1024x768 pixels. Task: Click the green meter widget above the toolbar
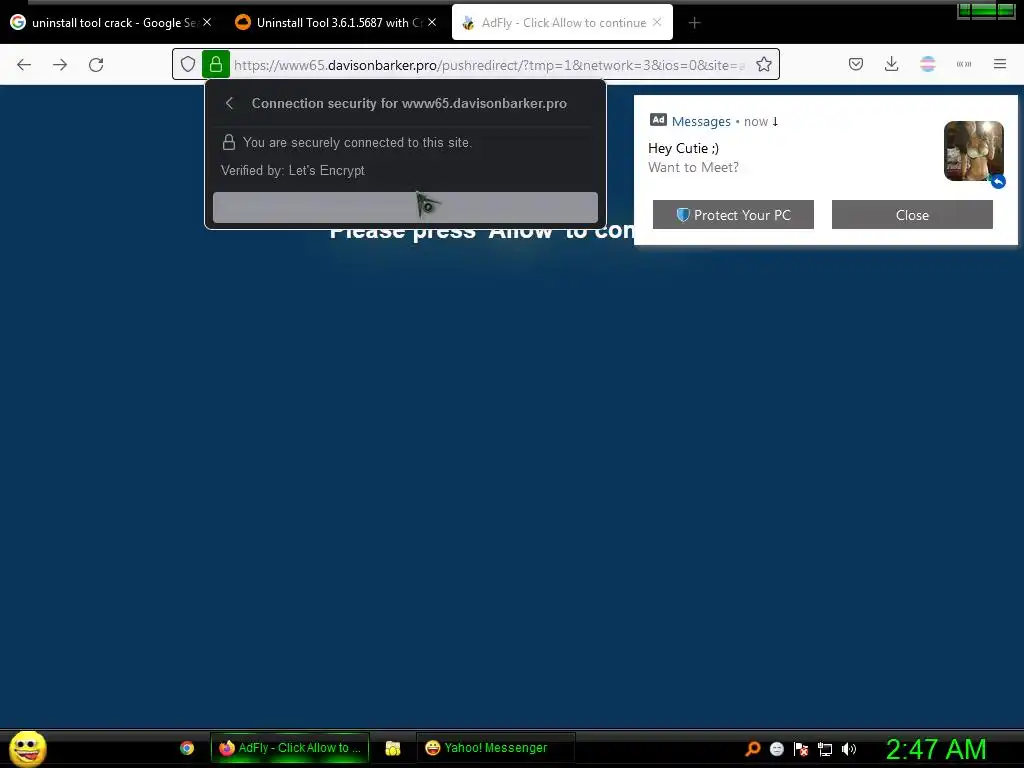(x=985, y=10)
